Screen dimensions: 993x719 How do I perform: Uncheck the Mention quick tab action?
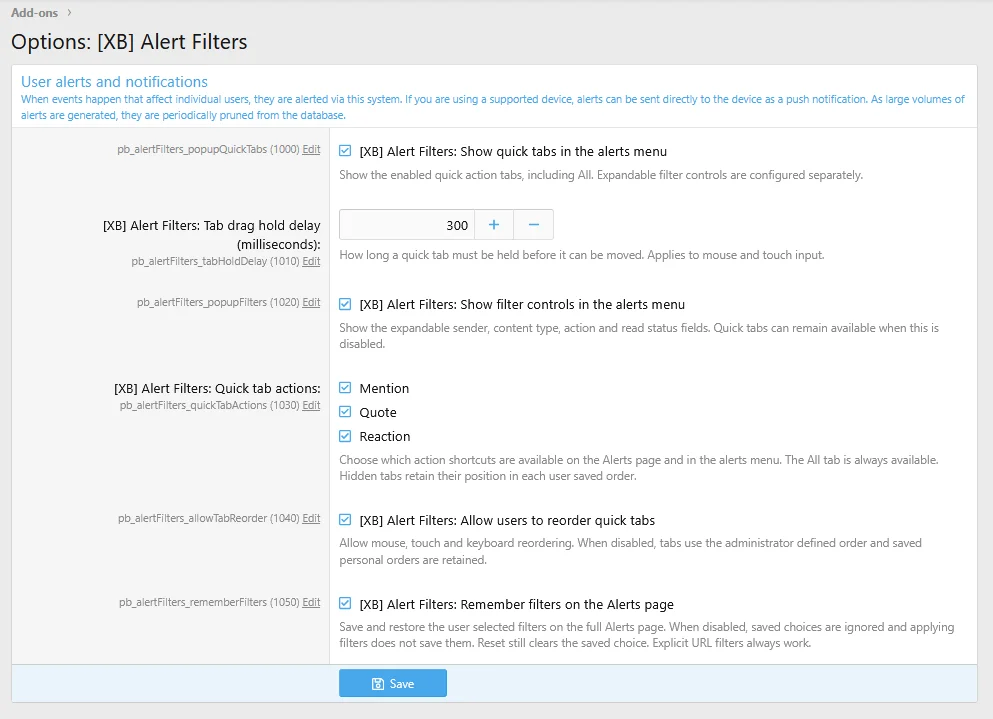click(x=345, y=388)
